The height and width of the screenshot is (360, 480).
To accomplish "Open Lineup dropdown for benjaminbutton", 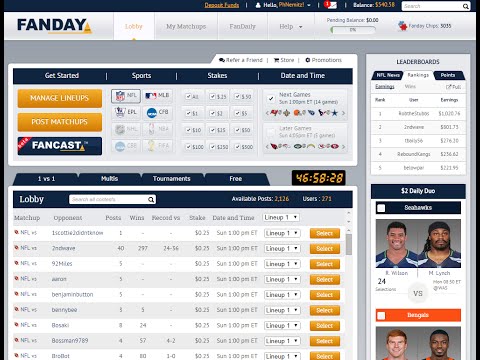I will [x=282, y=295].
